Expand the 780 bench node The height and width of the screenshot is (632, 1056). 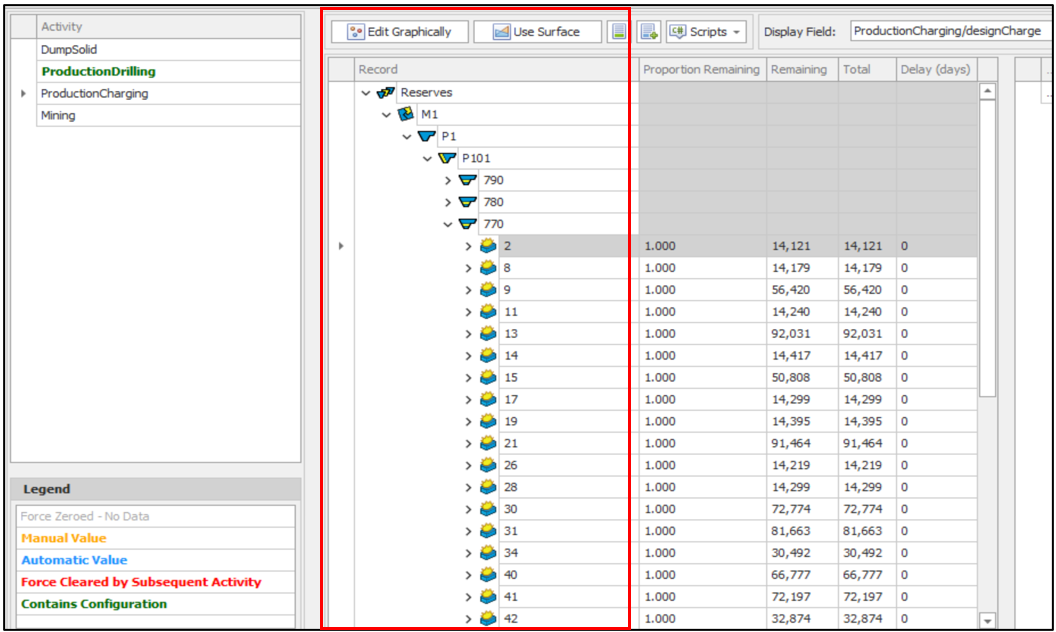click(448, 203)
